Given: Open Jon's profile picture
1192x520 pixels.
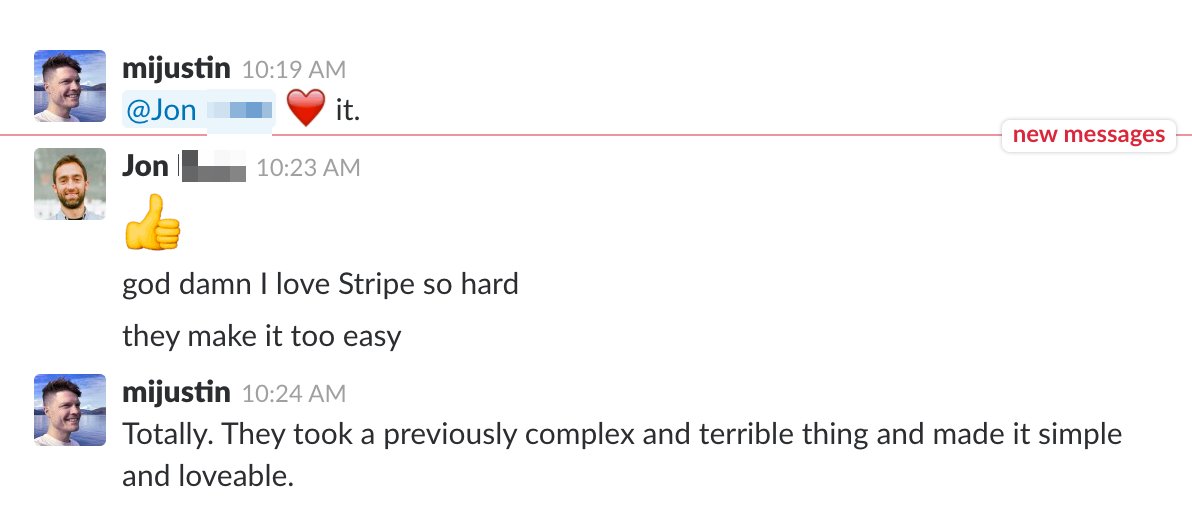Looking at the screenshot, I should (x=70, y=184).
